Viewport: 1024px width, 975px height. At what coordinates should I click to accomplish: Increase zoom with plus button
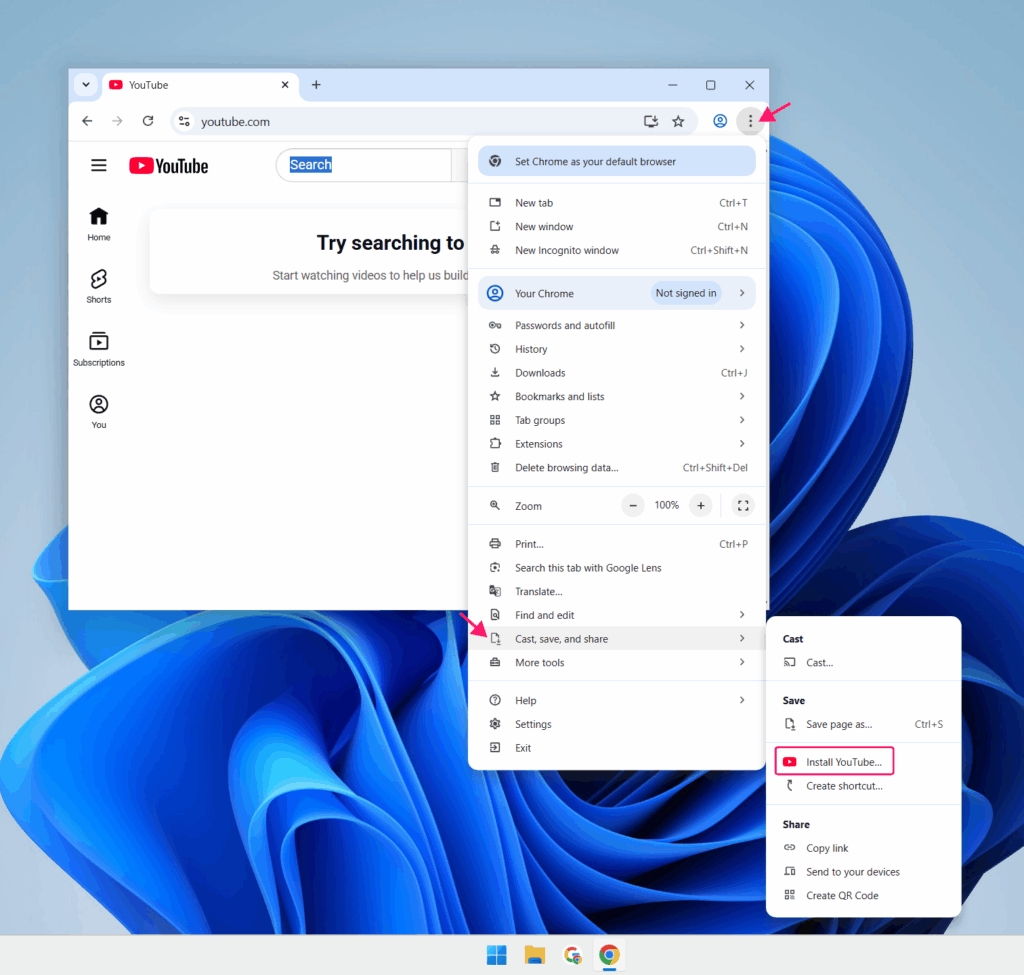coord(701,505)
